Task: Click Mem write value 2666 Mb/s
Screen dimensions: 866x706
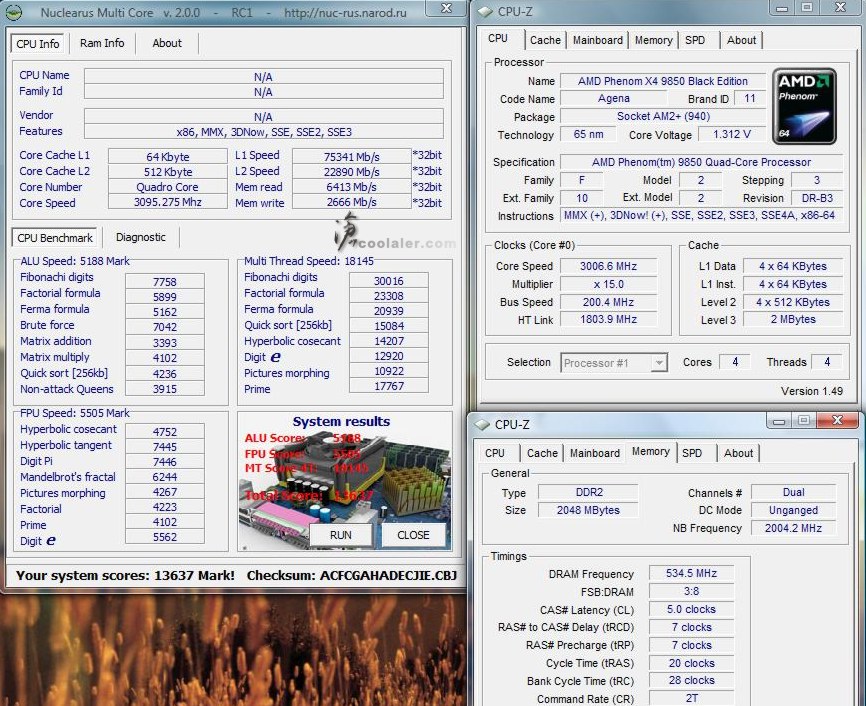Action: 351,202
